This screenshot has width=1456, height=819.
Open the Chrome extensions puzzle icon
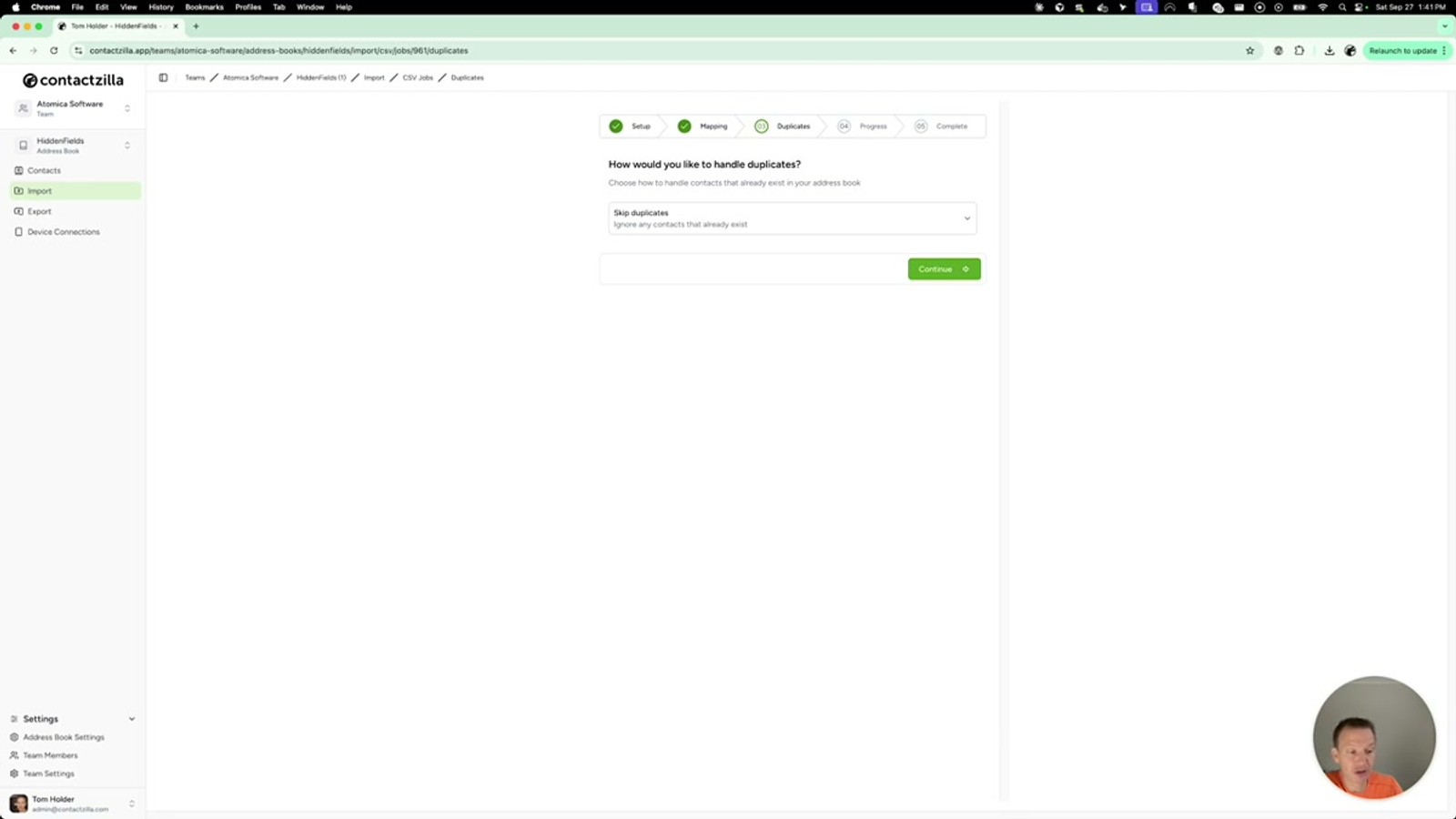1299,51
